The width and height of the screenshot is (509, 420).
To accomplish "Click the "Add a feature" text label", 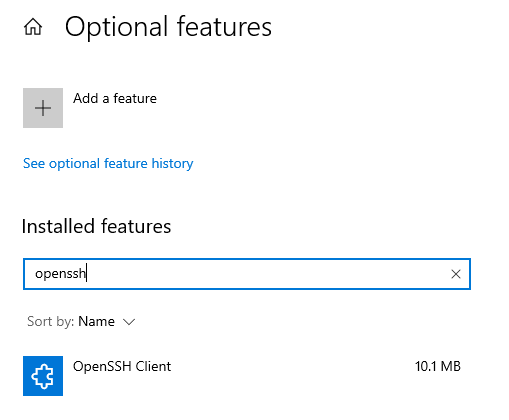I will click(x=115, y=99).
